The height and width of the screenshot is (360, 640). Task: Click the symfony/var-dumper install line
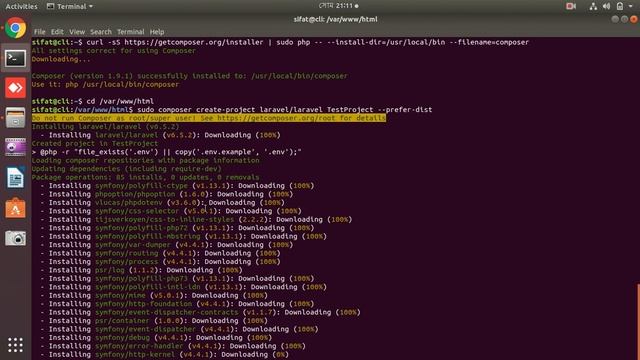pyautogui.click(x=167, y=245)
